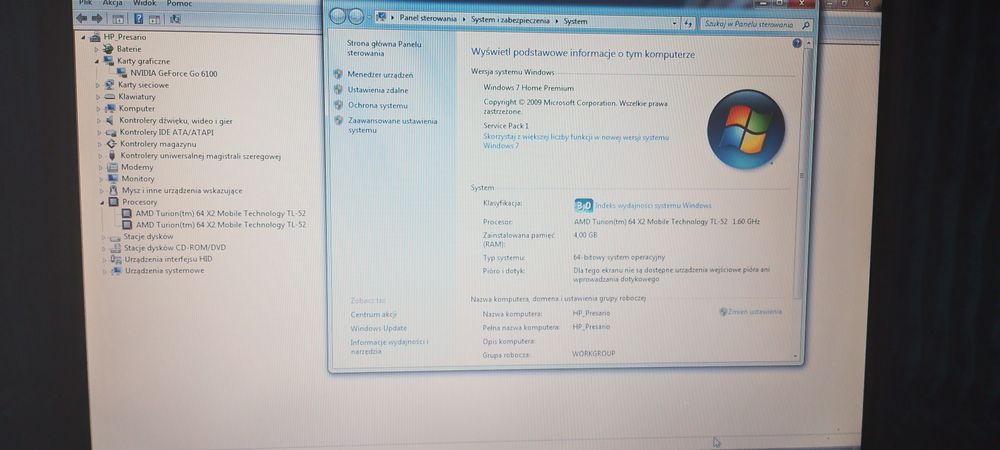Open the Akcja menu

pos(113,3)
